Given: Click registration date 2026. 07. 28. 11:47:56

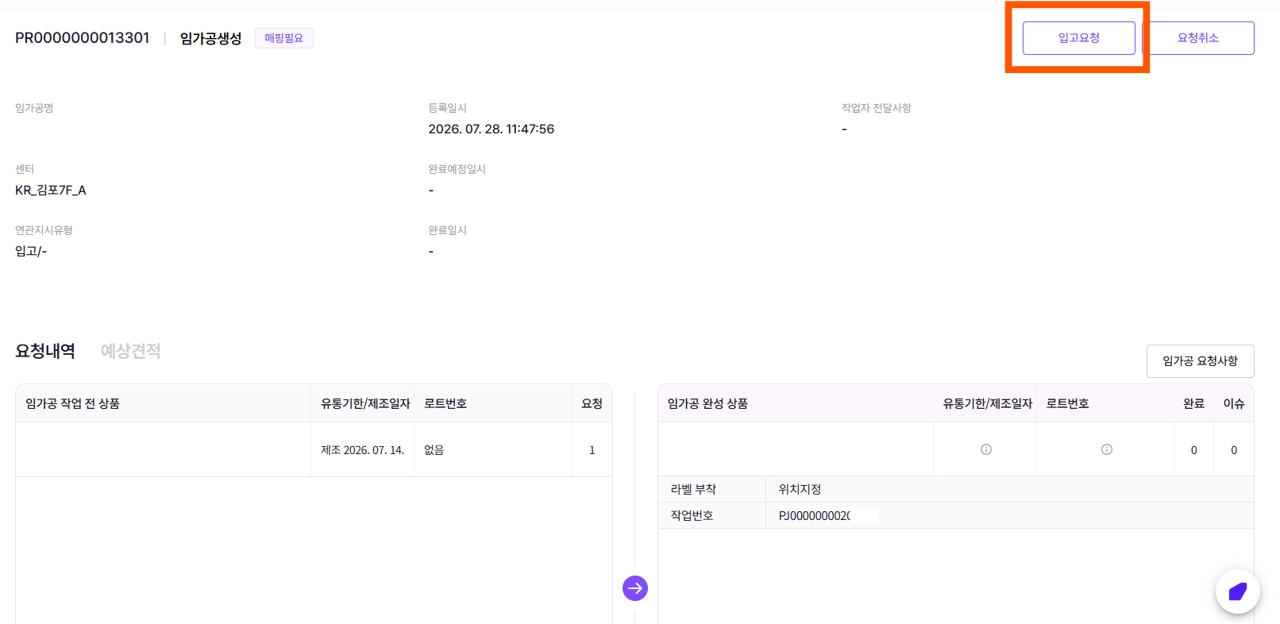Looking at the screenshot, I should [x=491, y=129].
